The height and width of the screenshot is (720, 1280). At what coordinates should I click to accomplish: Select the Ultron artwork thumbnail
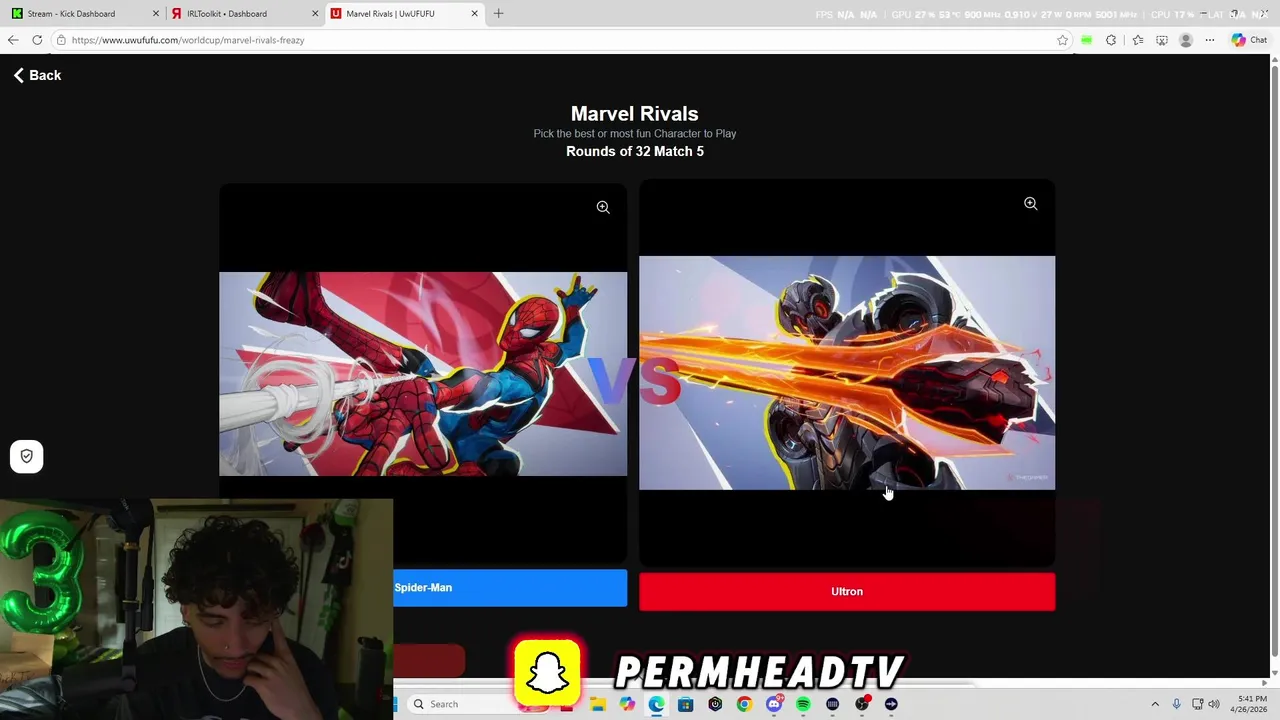click(847, 373)
